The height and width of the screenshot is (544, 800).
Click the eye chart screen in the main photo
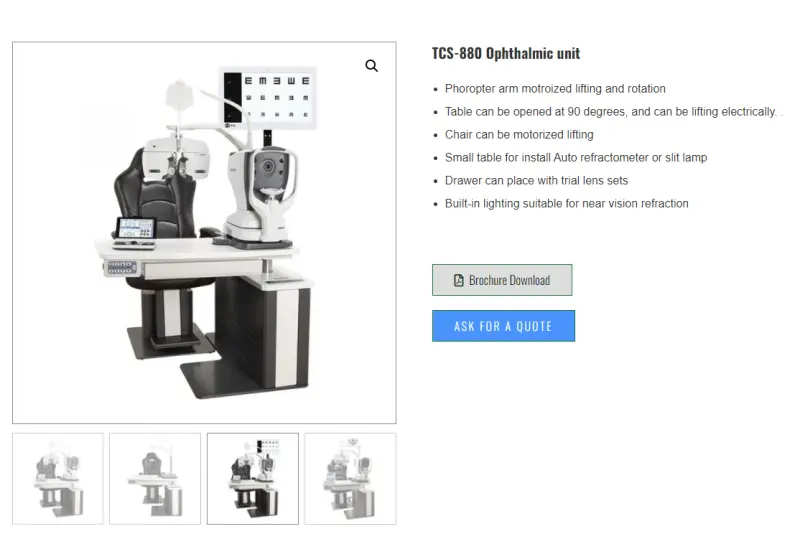coord(269,97)
